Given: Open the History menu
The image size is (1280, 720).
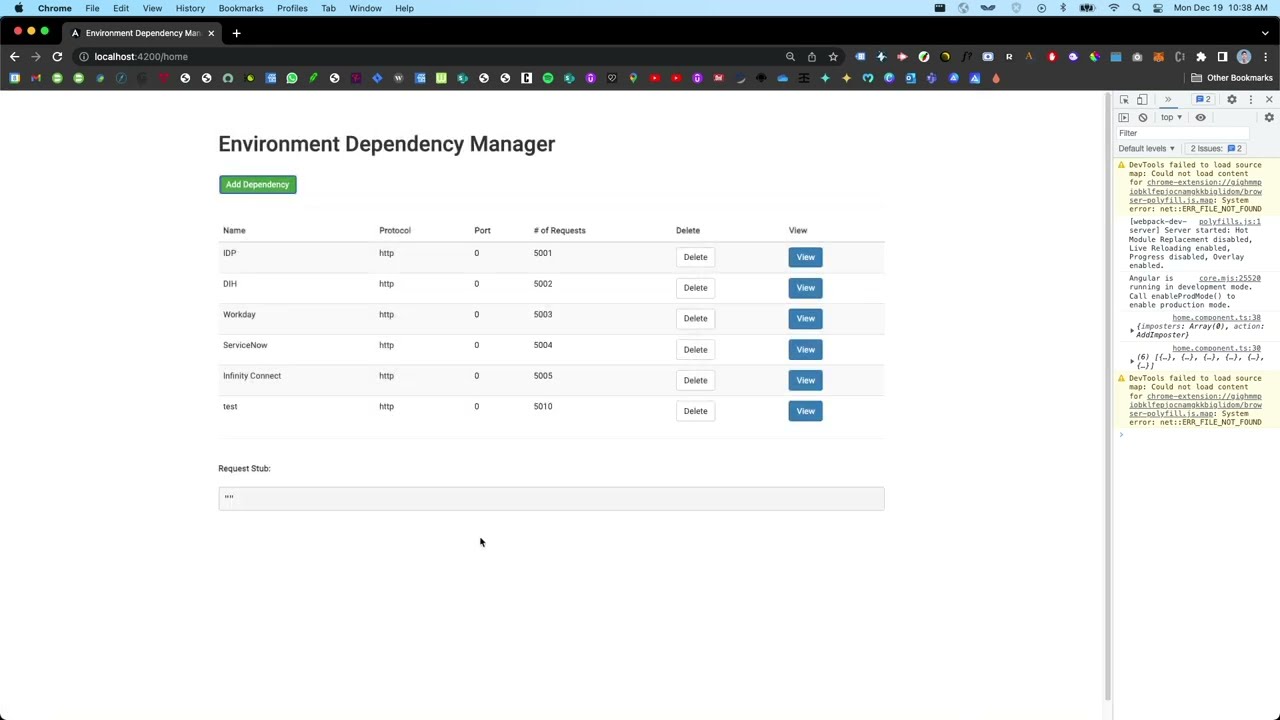Looking at the screenshot, I should 190,8.
